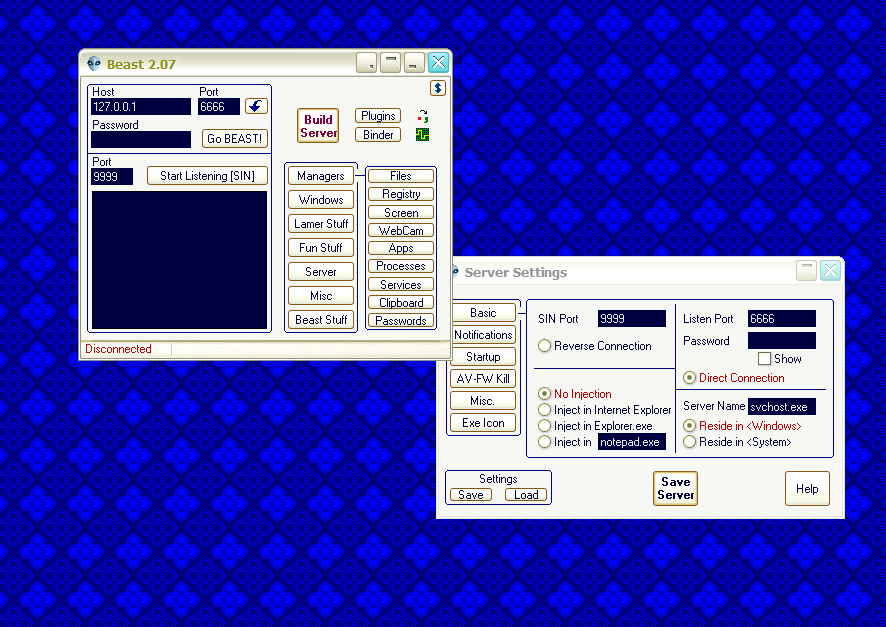886x627 pixels.
Task: Click the Port field showing 6666 in Beast window
Action: pyautogui.click(x=219, y=107)
